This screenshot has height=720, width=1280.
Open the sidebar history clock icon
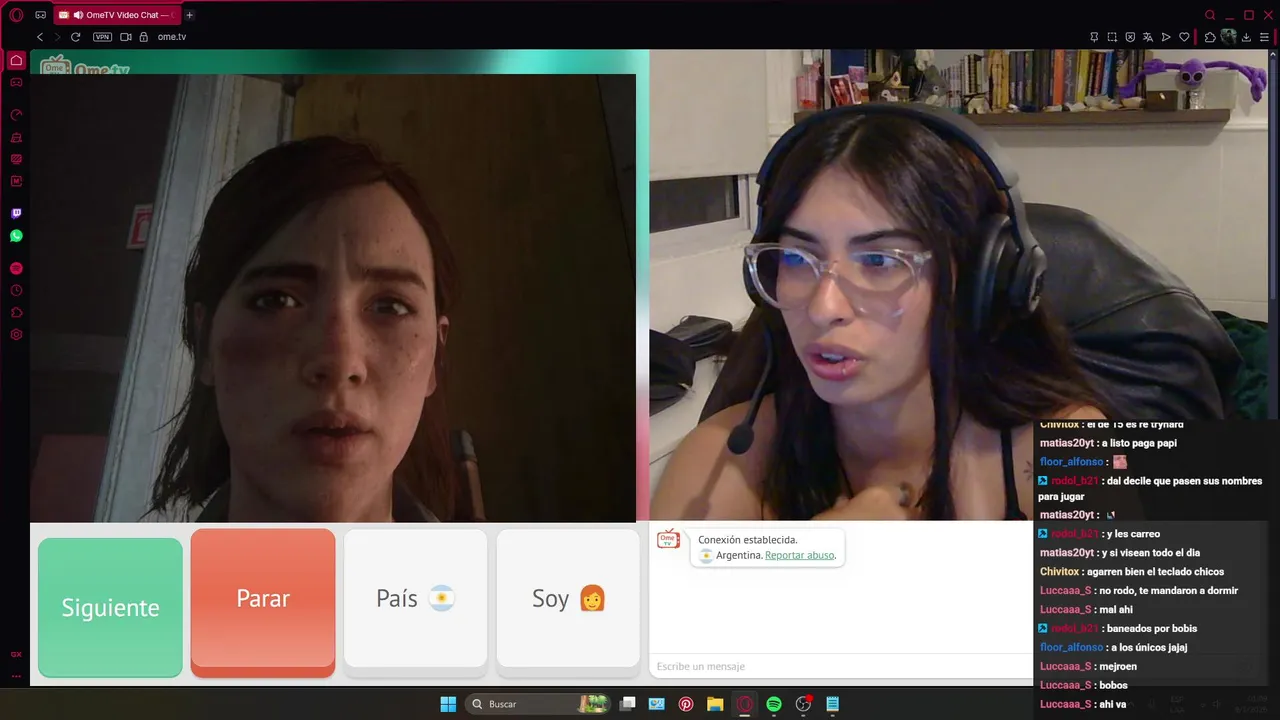coord(16,290)
